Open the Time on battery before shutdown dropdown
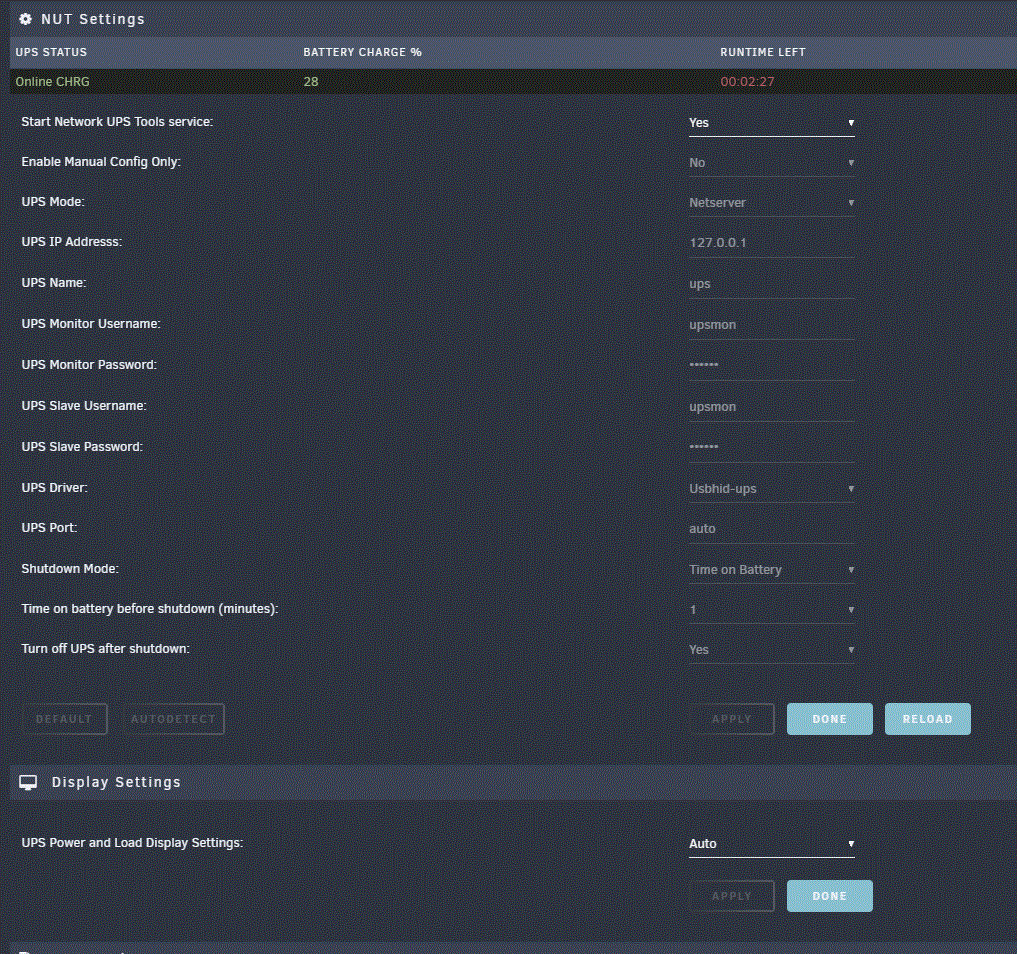Screen dimensions: 1017x954 coord(771,610)
